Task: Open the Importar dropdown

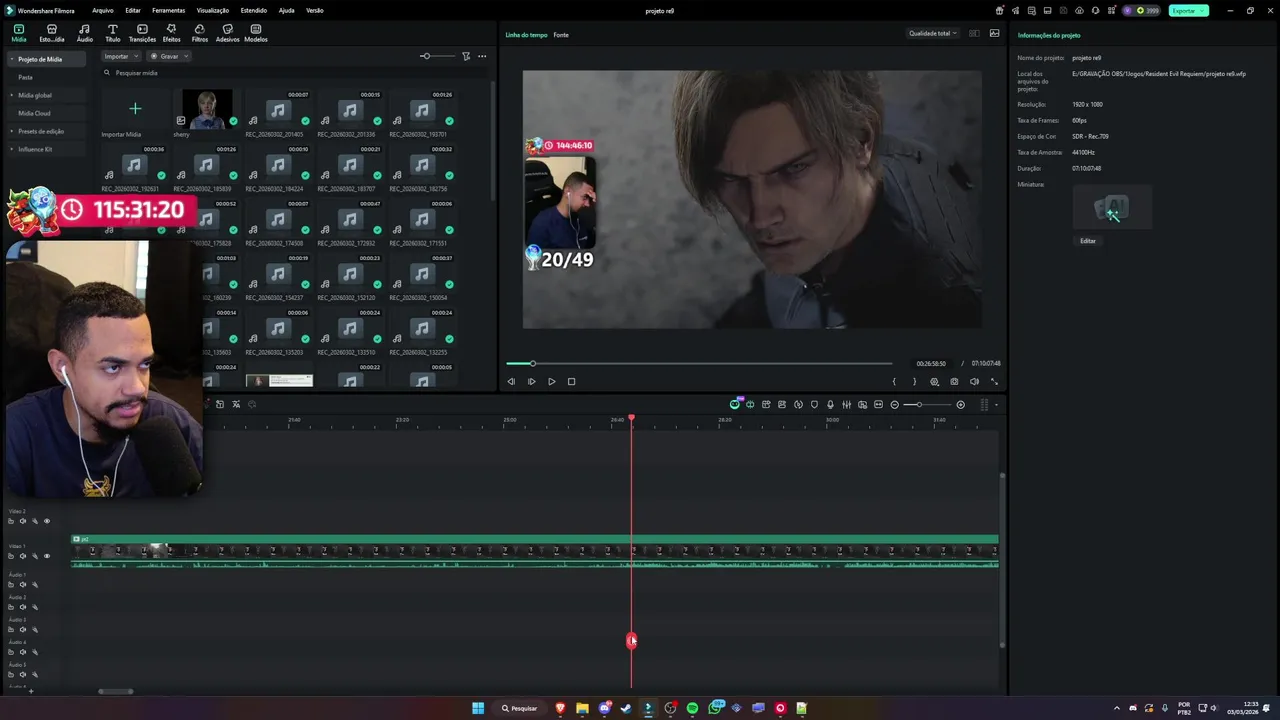Action: 121,56
